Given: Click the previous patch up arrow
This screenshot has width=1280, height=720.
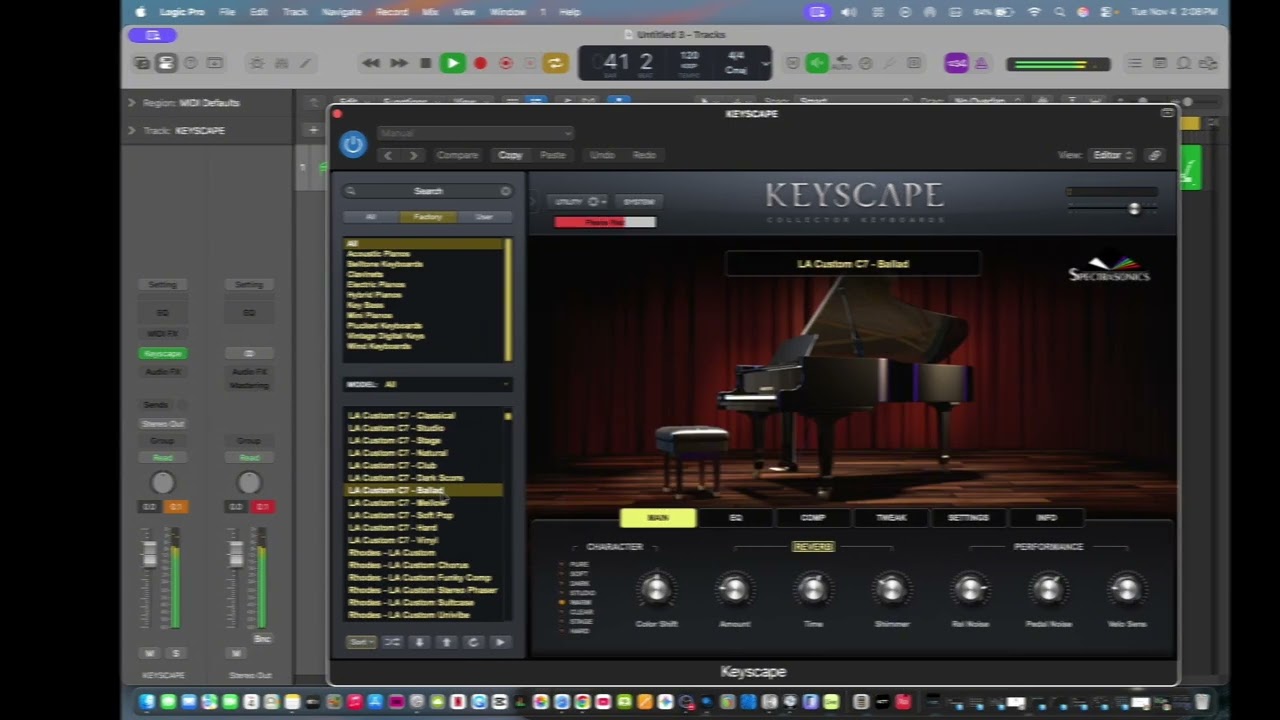Looking at the screenshot, I should [x=446, y=642].
